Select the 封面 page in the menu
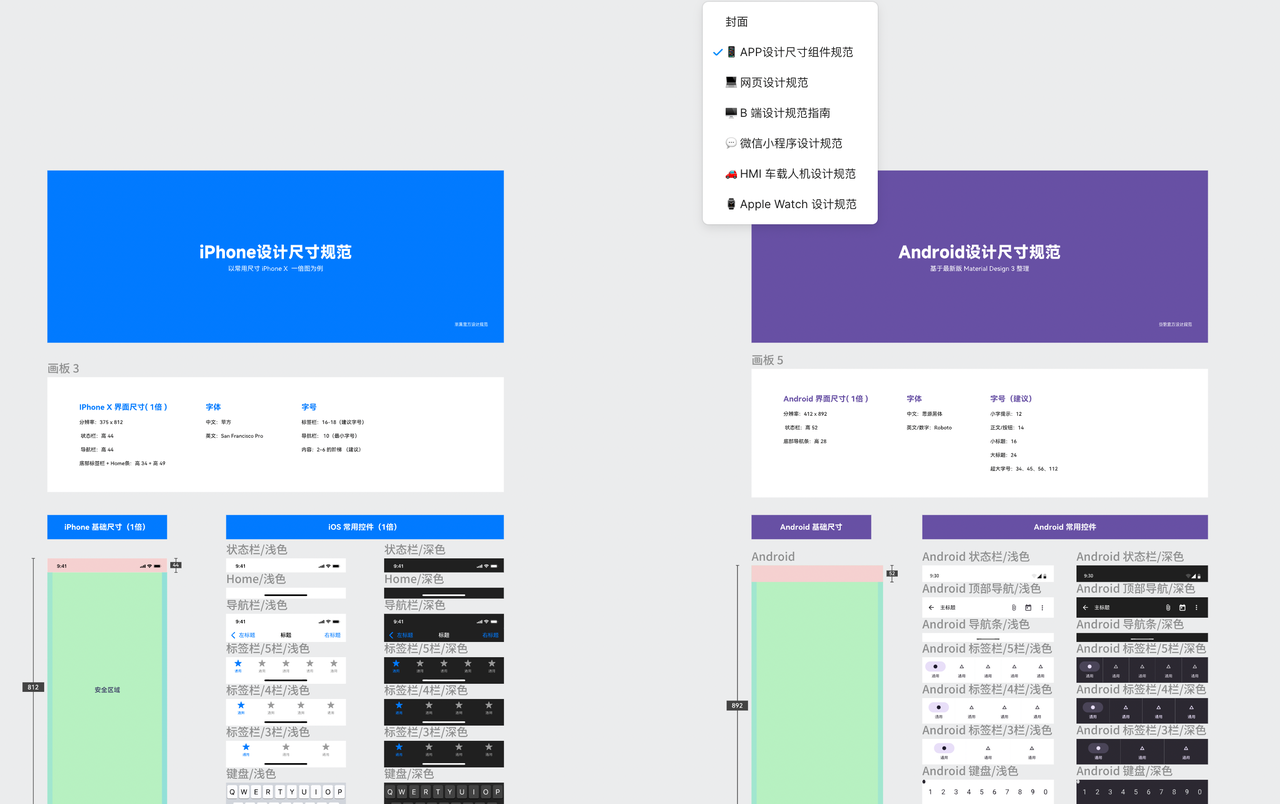The image size is (1280, 804). [790, 22]
